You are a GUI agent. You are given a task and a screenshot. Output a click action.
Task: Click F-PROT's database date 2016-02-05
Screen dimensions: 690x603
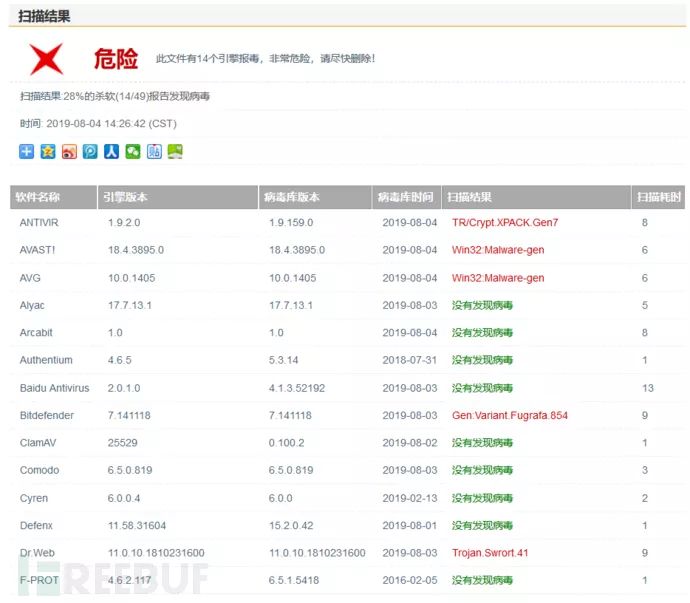(x=410, y=580)
